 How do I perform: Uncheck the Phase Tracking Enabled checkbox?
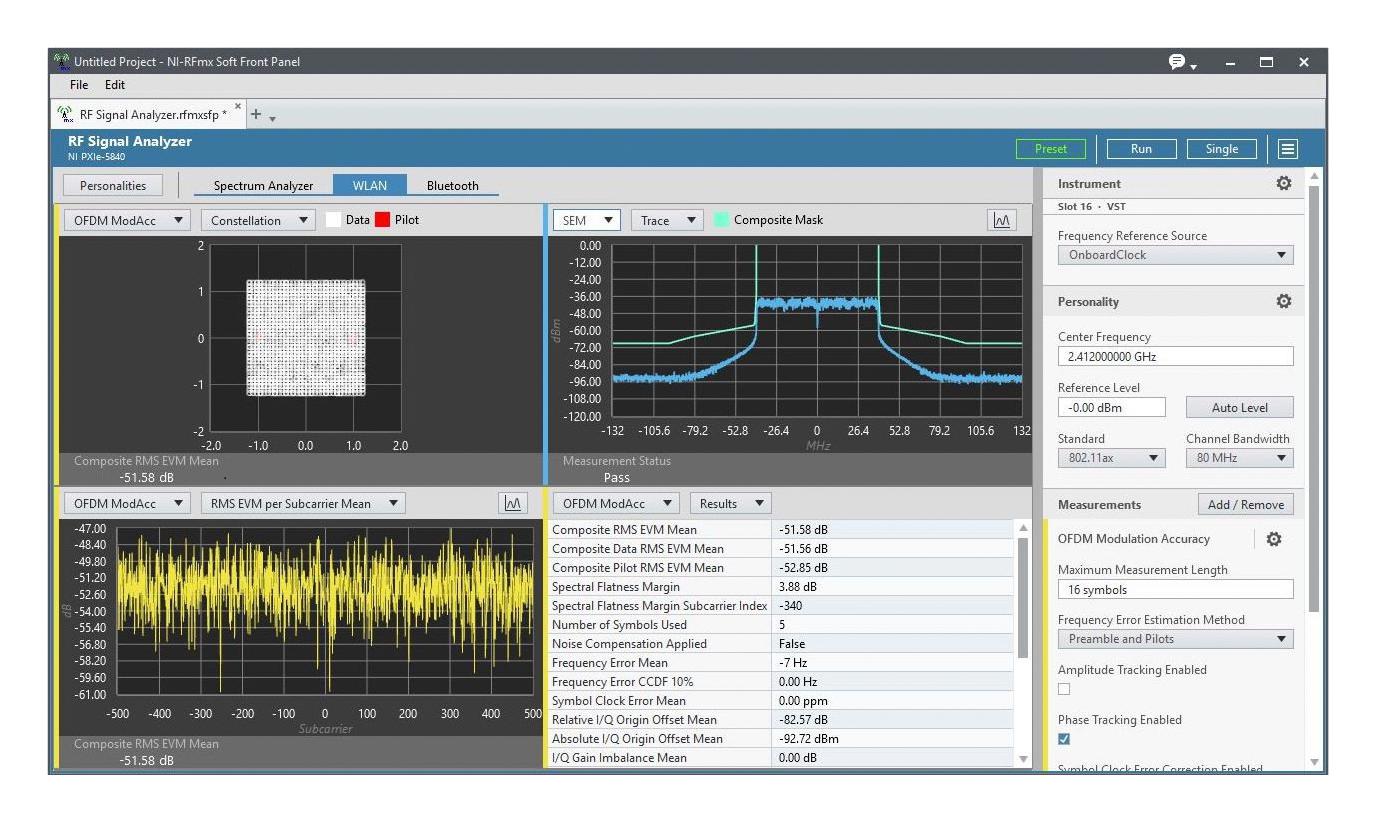pyautogui.click(x=1064, y=739)
